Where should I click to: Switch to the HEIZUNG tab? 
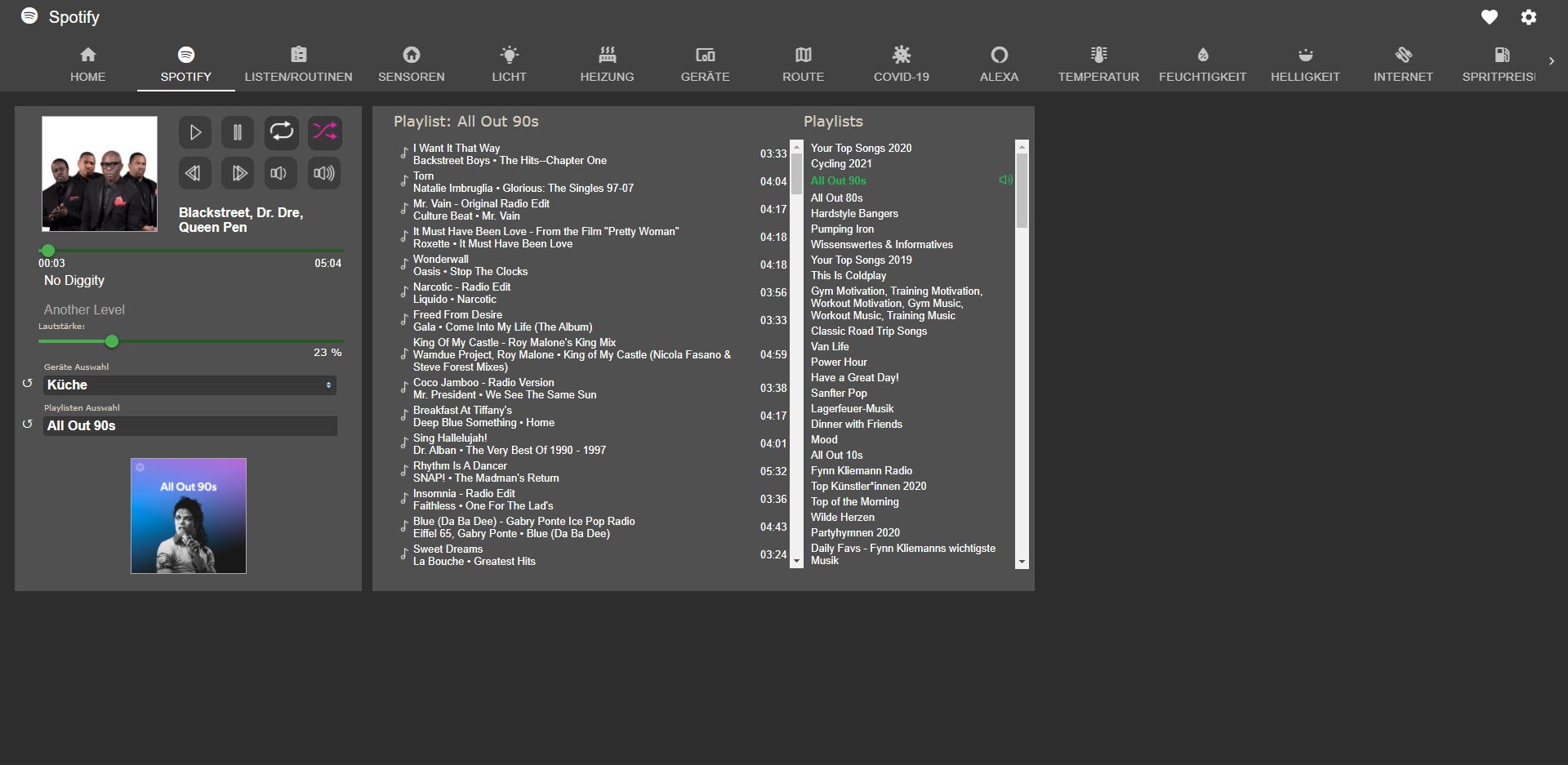tap(608, 65)
